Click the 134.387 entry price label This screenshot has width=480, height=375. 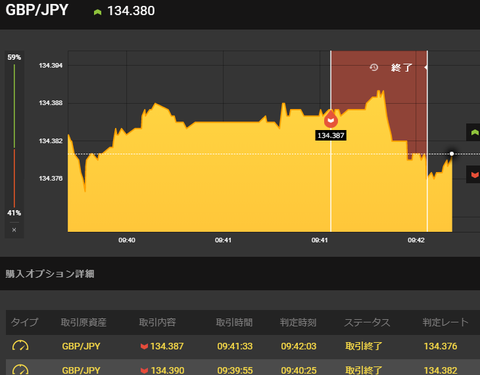[331, 135]
